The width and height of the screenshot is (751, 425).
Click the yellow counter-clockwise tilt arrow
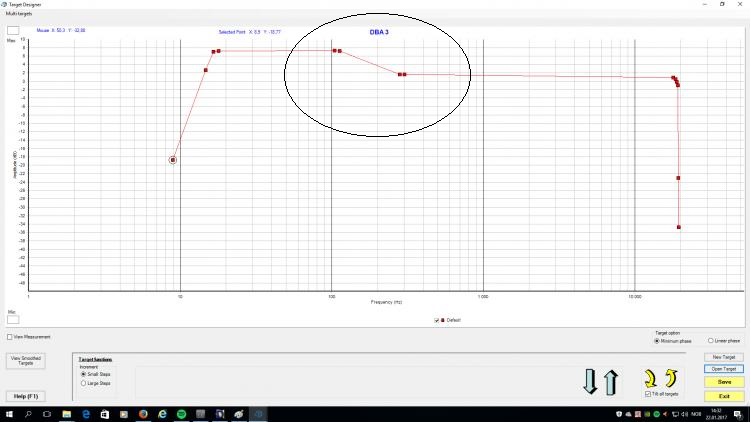[x=671, y=378]
